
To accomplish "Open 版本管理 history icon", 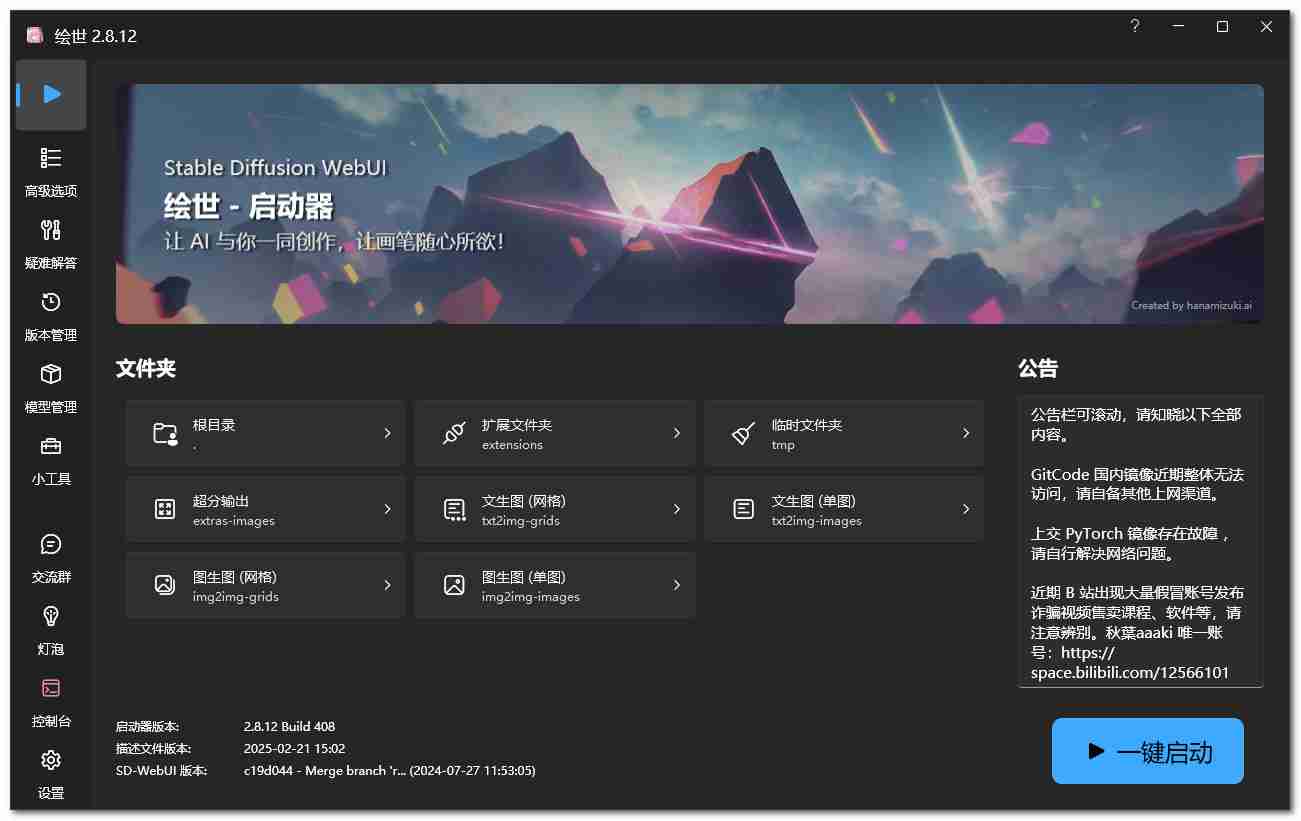I will tap(51, 303).
